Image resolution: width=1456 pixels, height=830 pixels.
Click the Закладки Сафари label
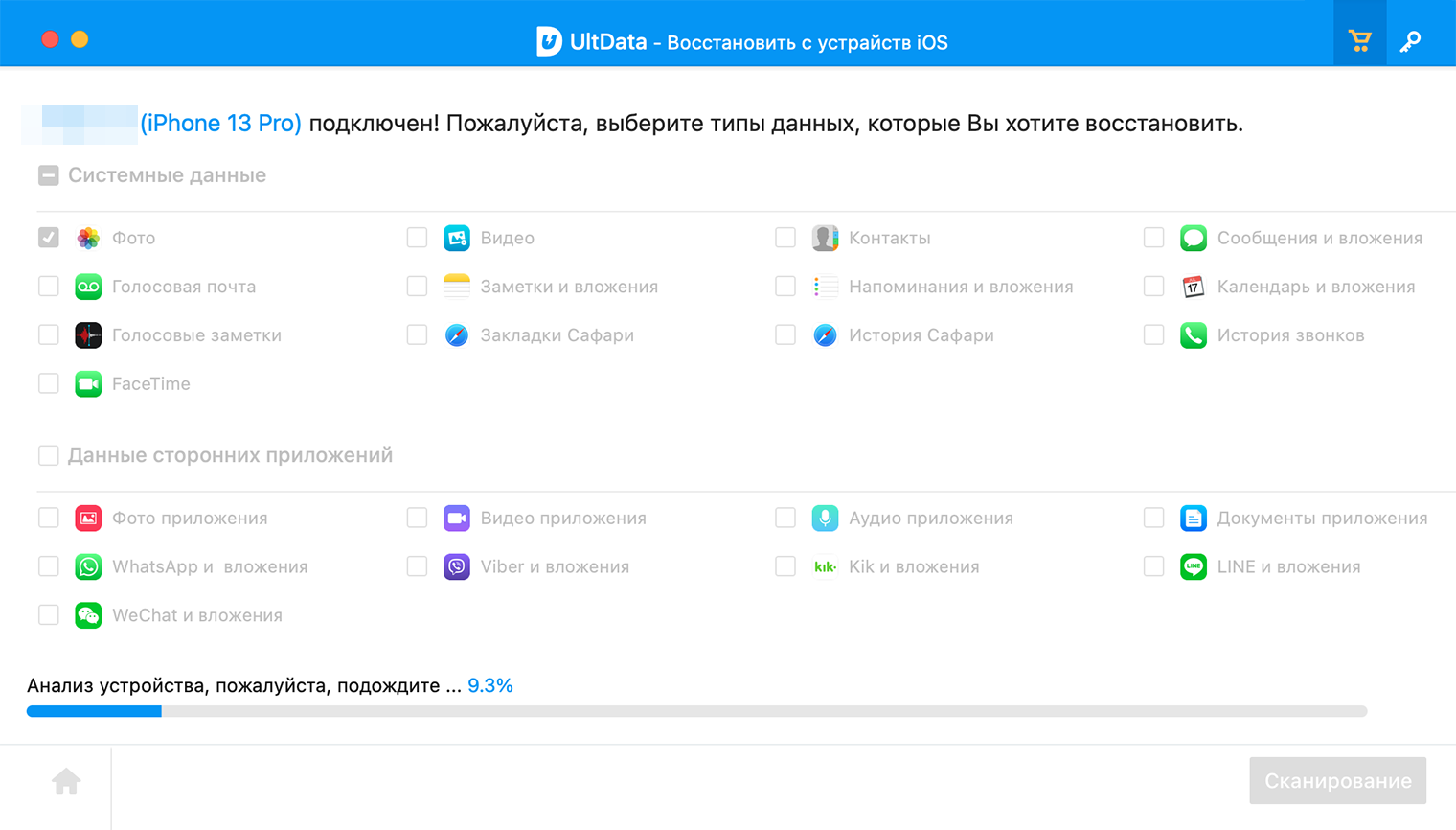click(557, 335)
